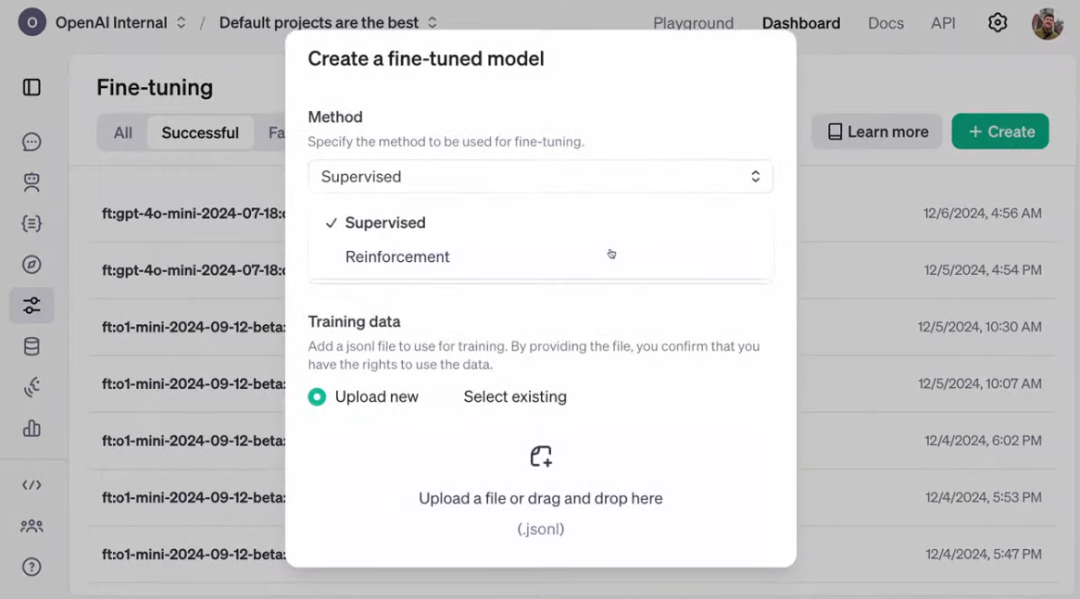Select the Select existing option

click(x=515, y=397)
